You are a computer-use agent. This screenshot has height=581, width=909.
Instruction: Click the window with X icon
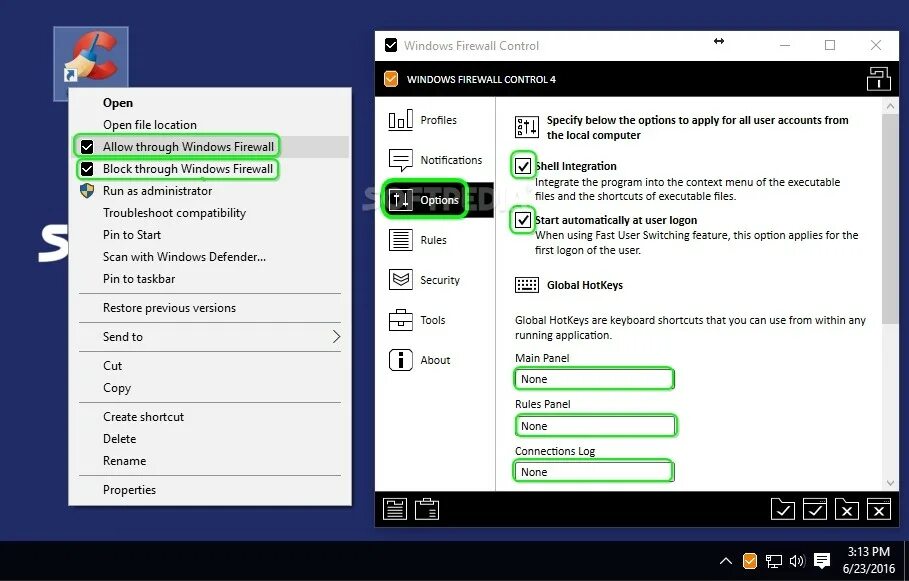[x=879, y=509]
